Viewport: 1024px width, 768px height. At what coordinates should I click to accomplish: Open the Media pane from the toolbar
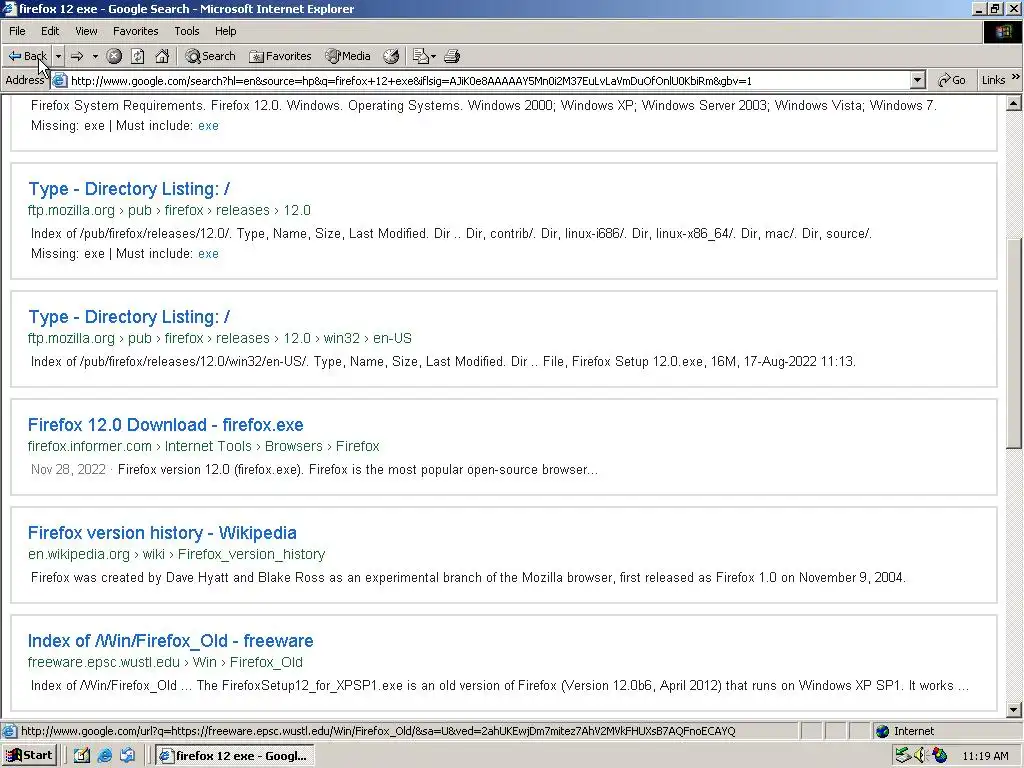(348, 56)
